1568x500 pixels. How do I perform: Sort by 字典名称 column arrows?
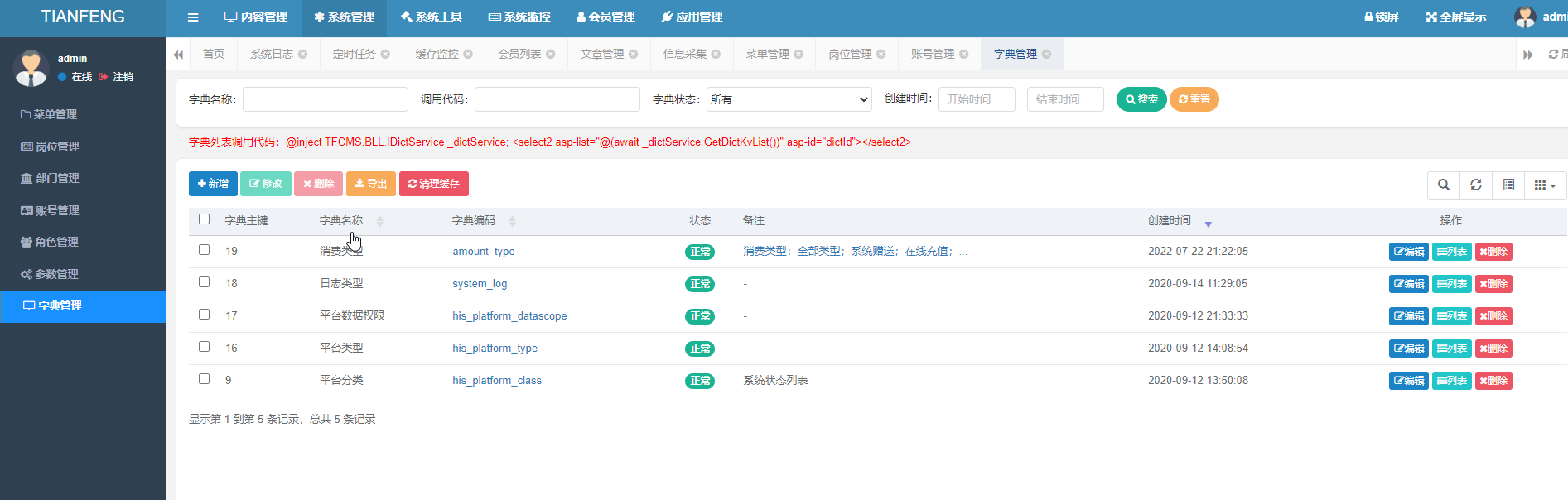click(x=380, y=221)
